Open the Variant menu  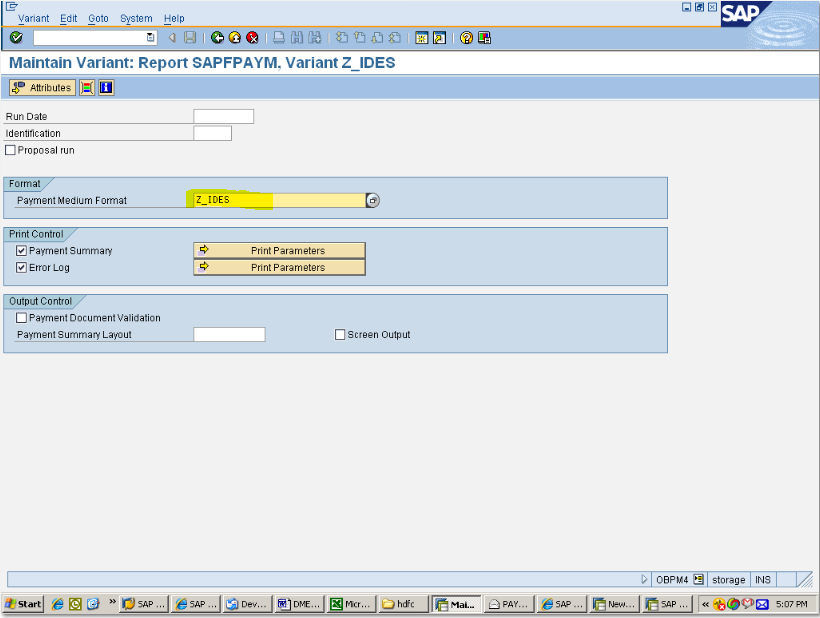pyautogui.click(x=33, y=17)
